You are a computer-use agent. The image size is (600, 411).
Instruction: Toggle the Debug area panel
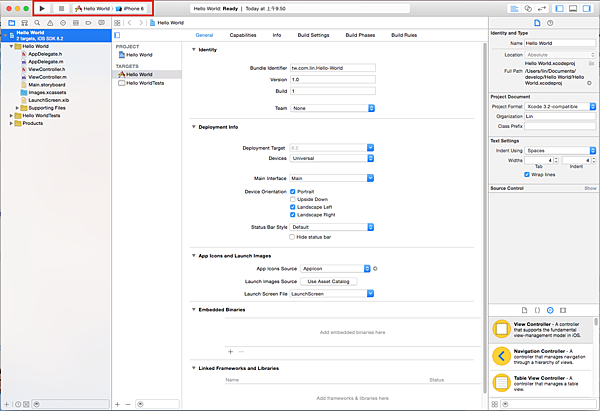point(573,8)
